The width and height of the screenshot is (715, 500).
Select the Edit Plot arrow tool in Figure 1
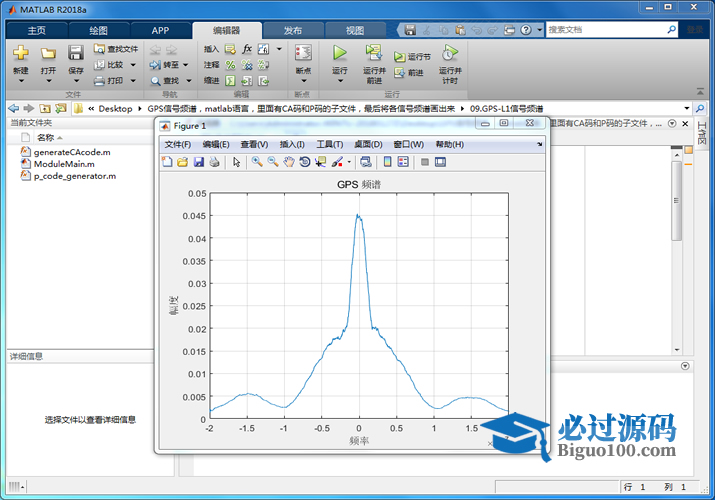click(x=237, y=162)
